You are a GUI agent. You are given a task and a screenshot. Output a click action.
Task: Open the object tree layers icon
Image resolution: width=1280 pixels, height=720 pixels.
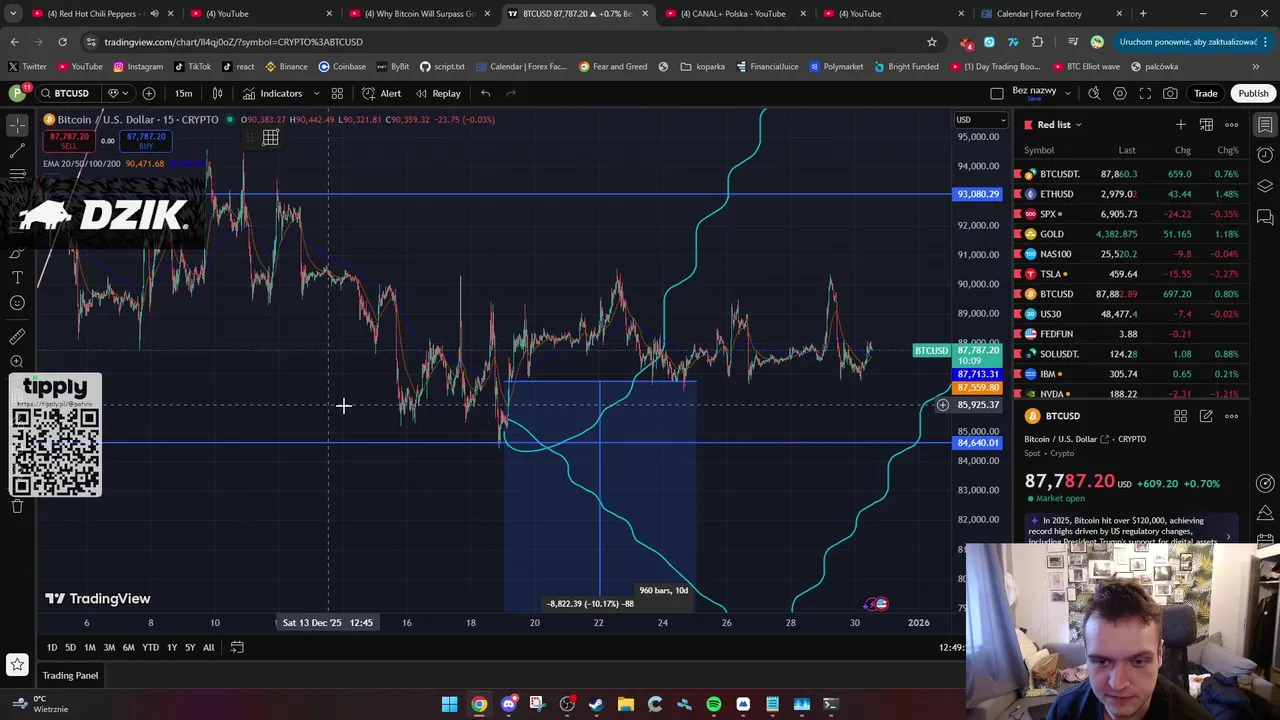tap(1265, 186)
